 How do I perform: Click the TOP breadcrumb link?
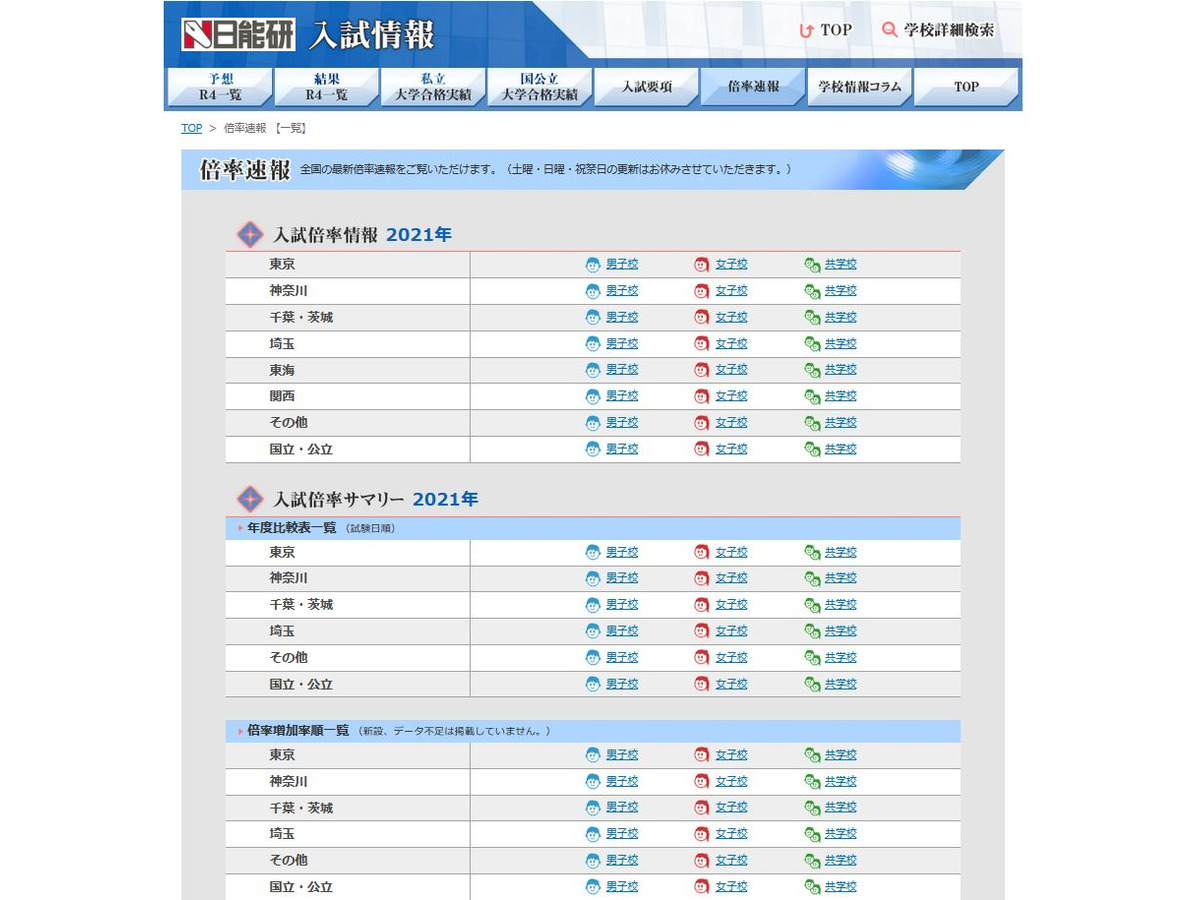[191, 128]
